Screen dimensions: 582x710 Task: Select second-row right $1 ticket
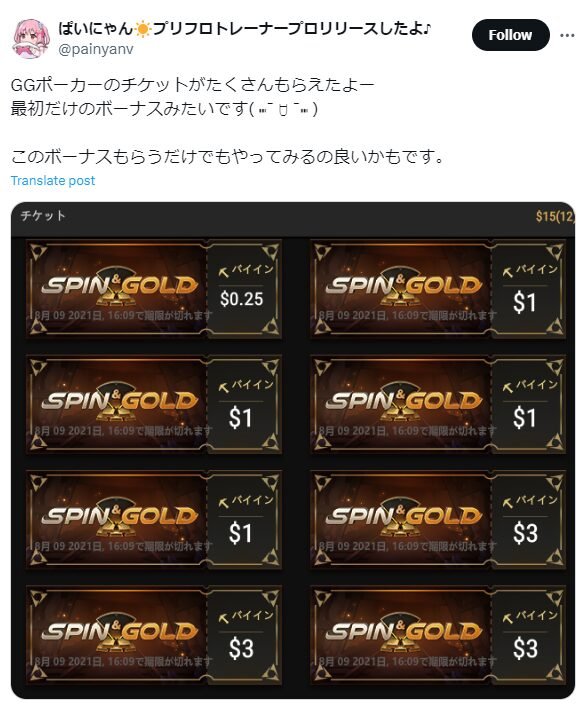click(438, 405)
